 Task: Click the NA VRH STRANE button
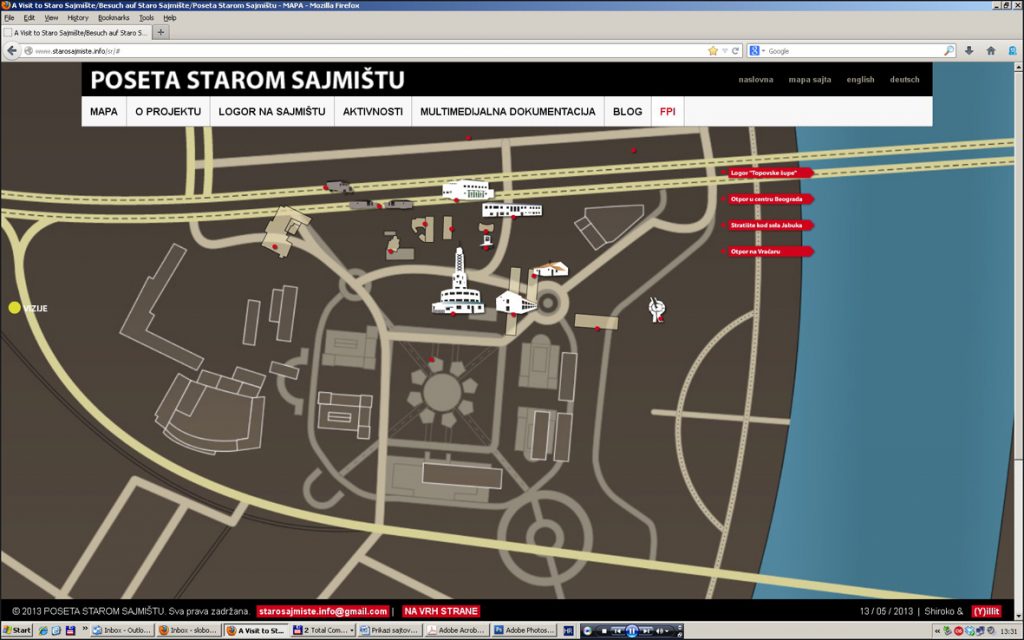coord(441,611)
